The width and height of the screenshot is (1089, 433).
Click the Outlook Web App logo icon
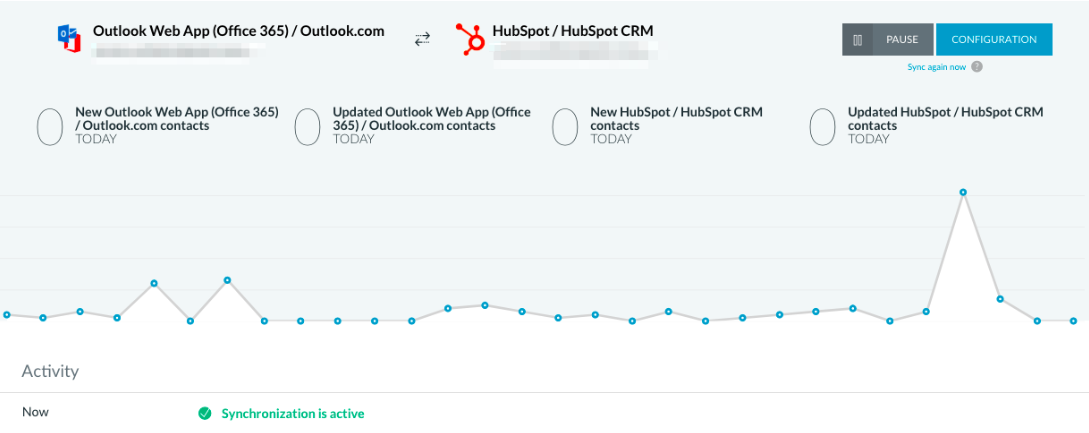[69, 40]
